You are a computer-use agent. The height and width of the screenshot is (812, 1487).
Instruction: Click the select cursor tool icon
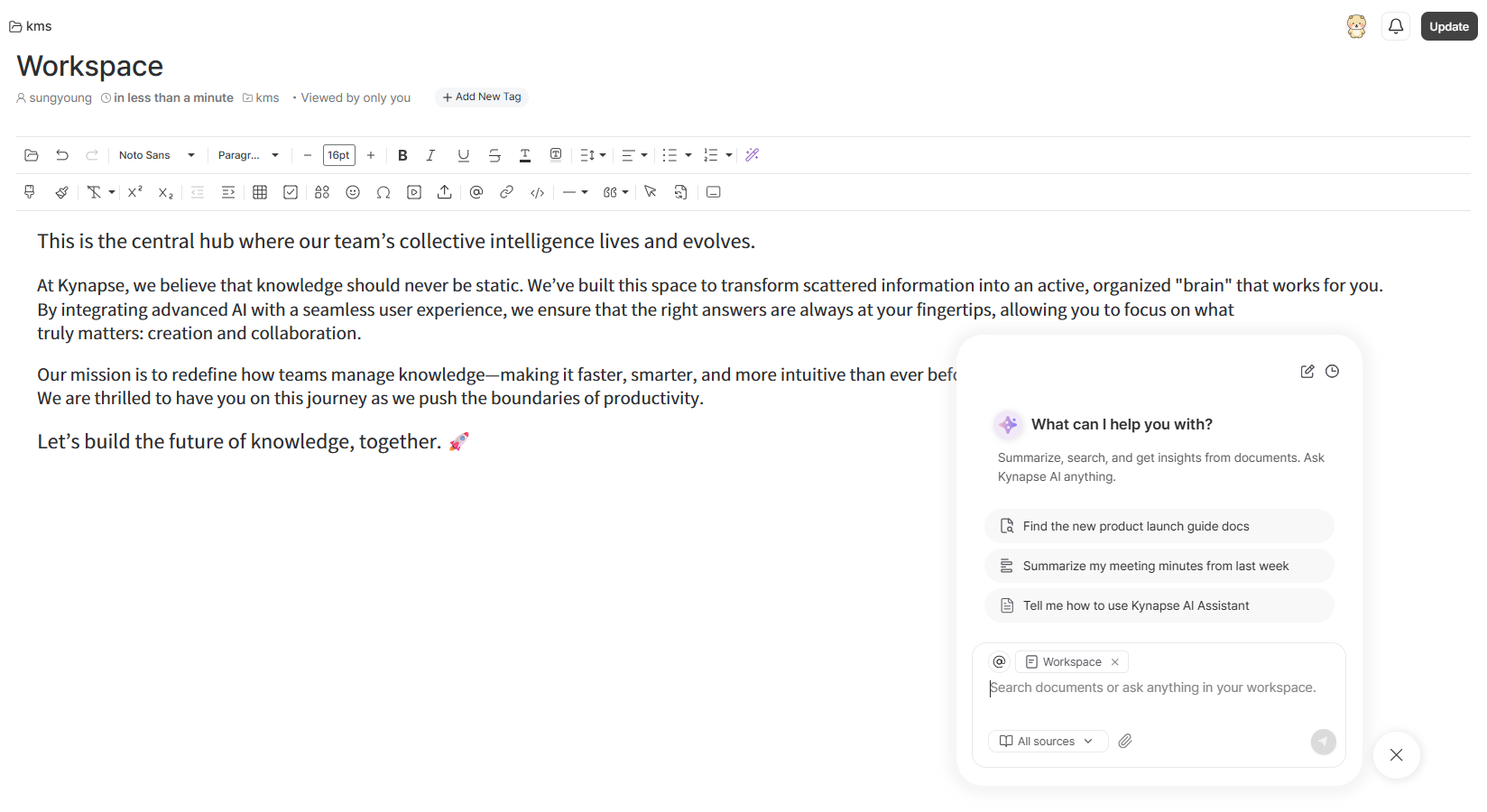651,192
